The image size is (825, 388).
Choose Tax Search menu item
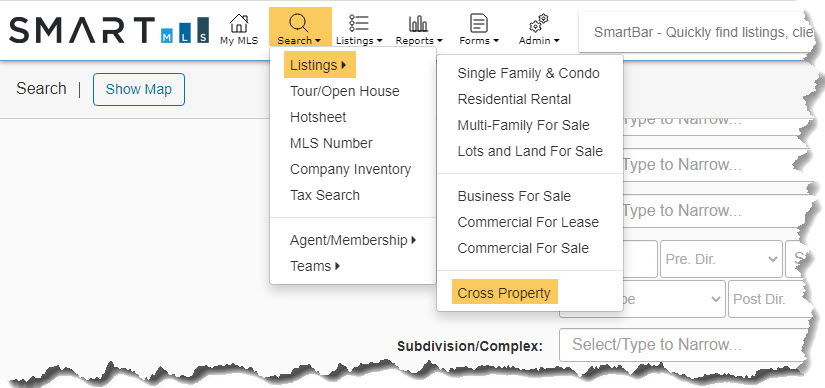[325, 195]
